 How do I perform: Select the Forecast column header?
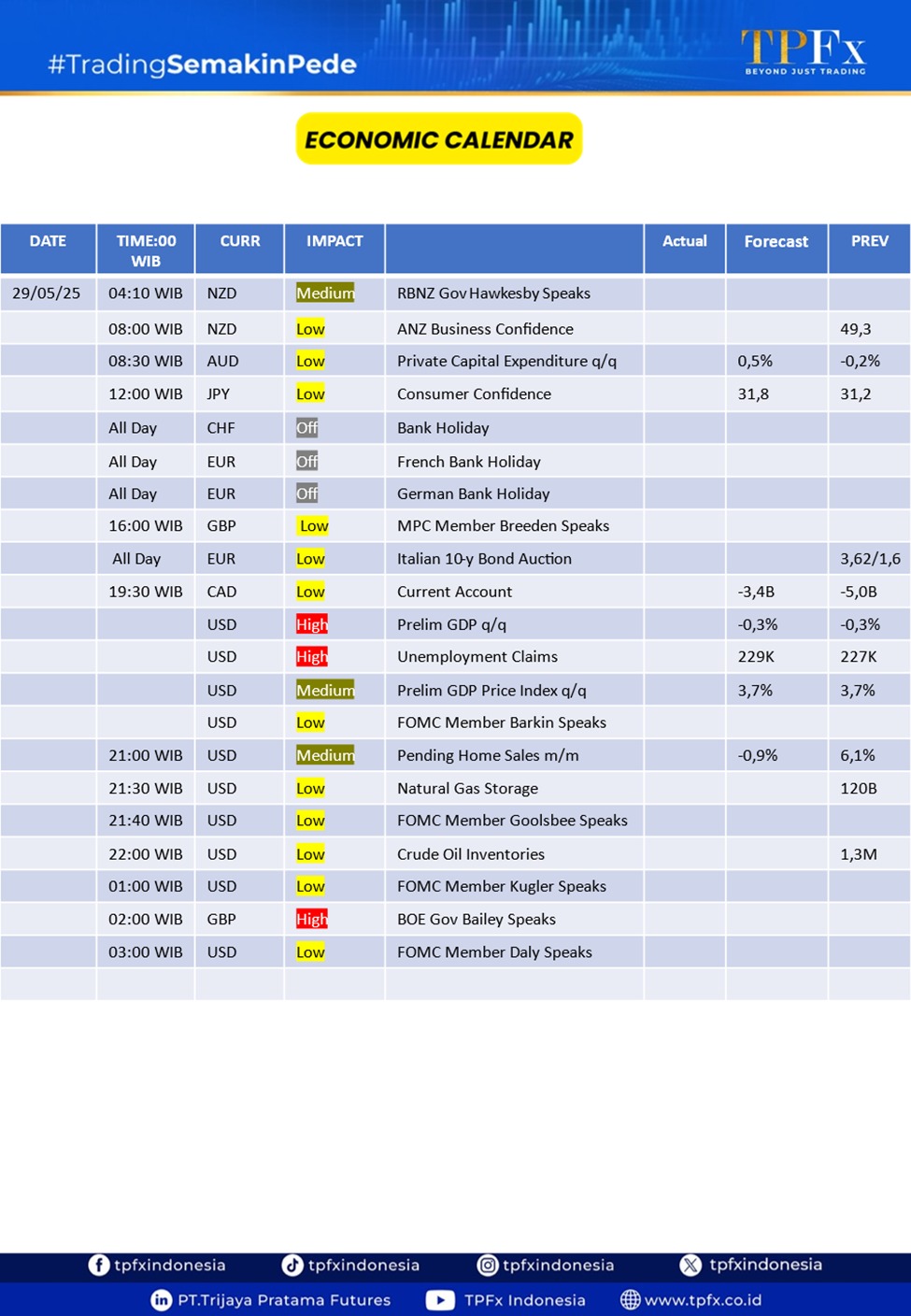click(776, 241)
